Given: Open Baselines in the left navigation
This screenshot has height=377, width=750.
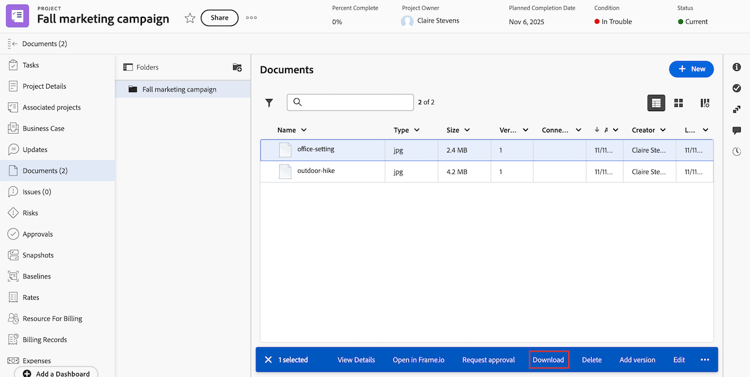Looking at the screenshot, I should tap(57, 276).
